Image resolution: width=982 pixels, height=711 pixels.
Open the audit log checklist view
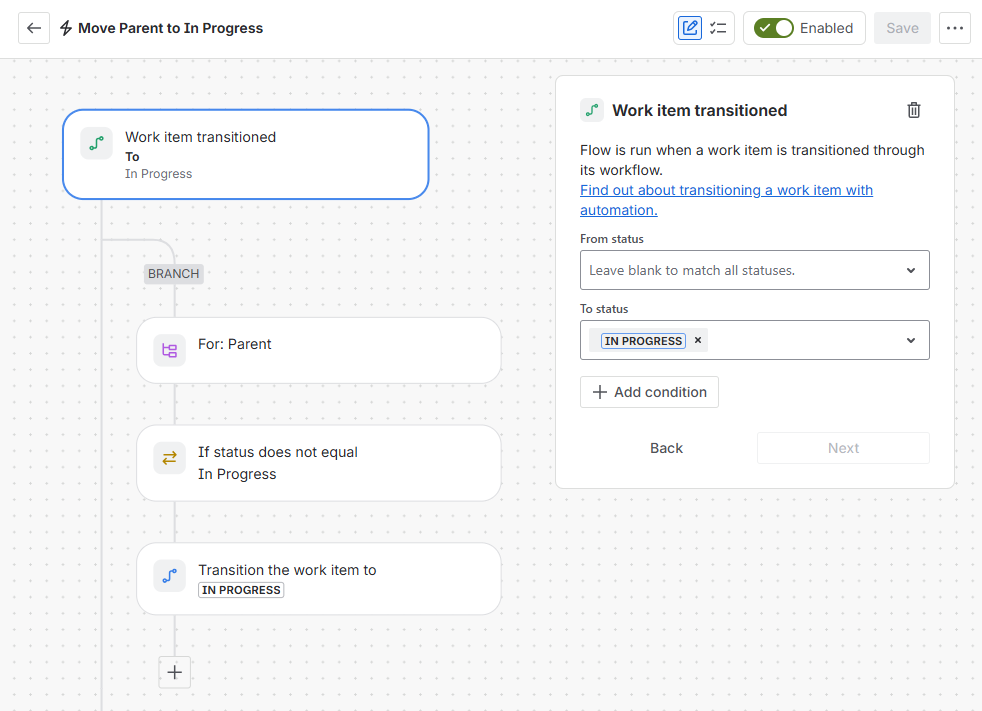718,28
